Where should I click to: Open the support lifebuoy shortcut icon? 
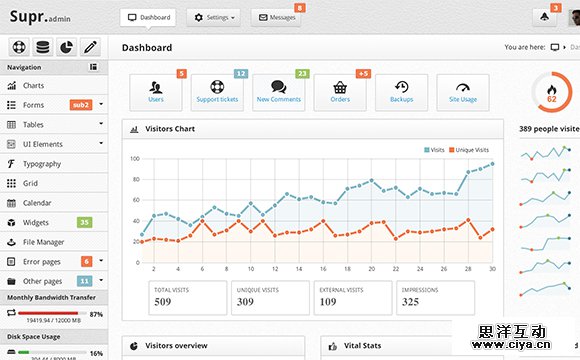tap(19, 47)
